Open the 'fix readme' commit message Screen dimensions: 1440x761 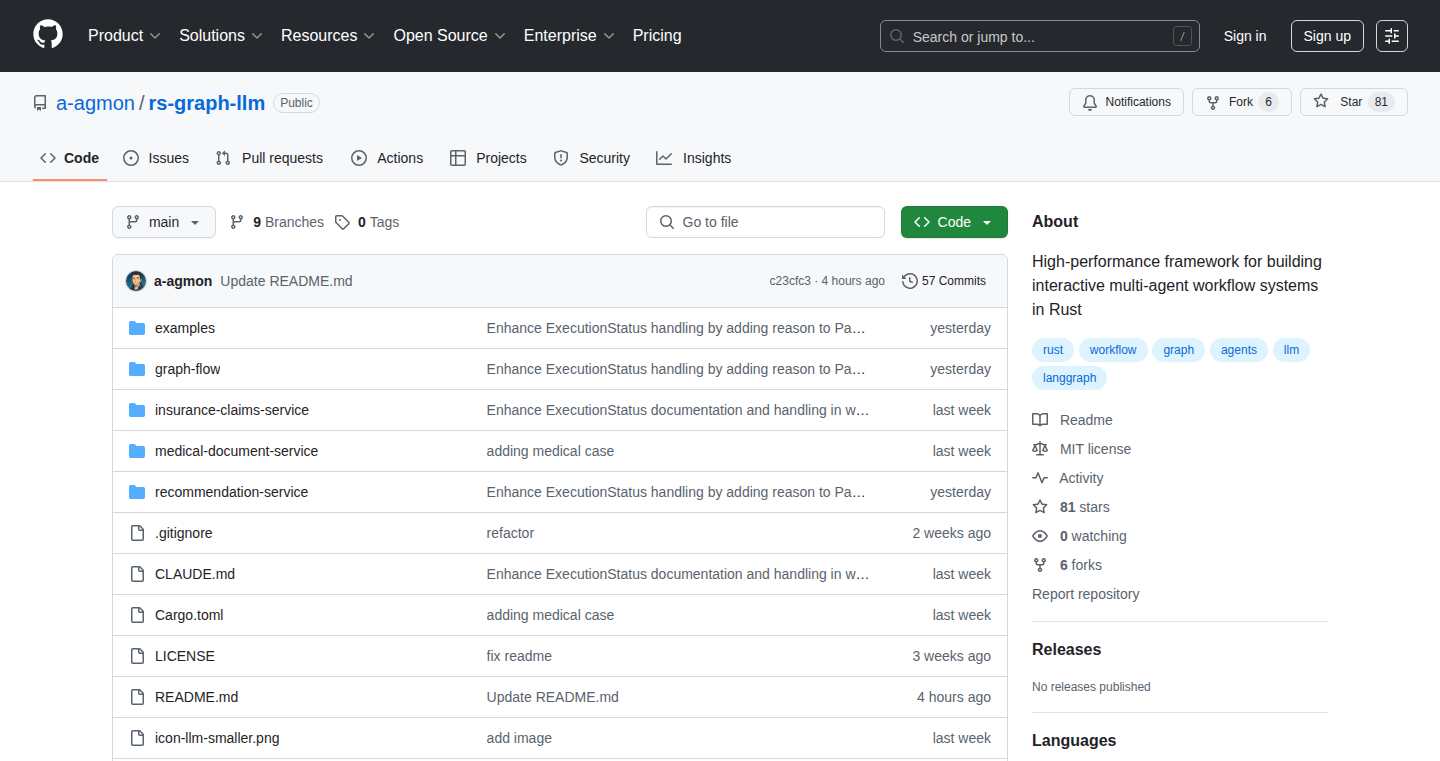(x=519, y=656)
